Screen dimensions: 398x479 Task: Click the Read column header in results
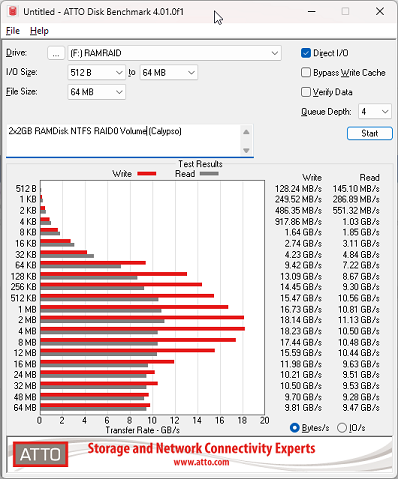tap(369, 178)
